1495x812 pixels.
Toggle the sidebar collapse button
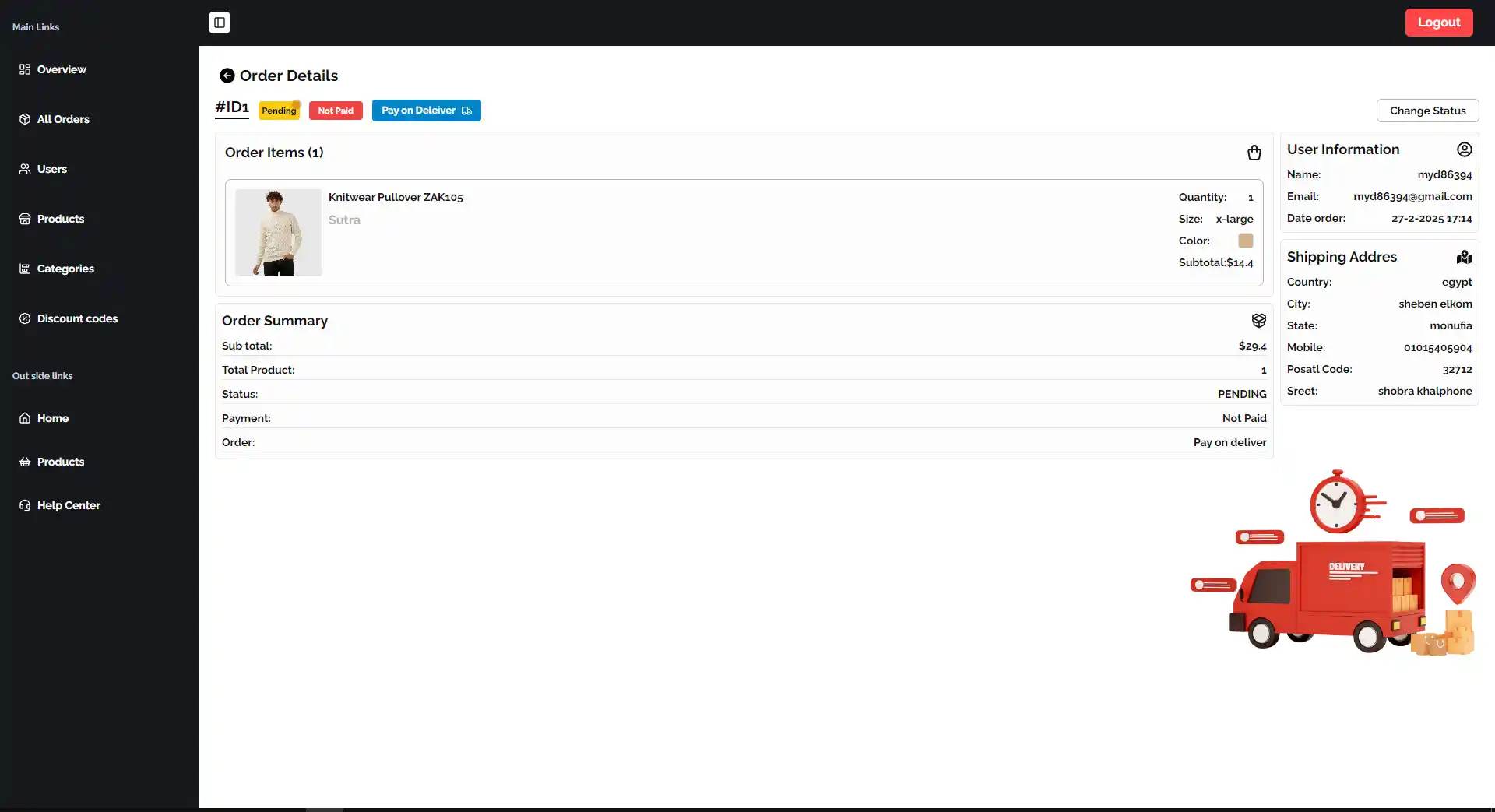[x=220, y=23]
